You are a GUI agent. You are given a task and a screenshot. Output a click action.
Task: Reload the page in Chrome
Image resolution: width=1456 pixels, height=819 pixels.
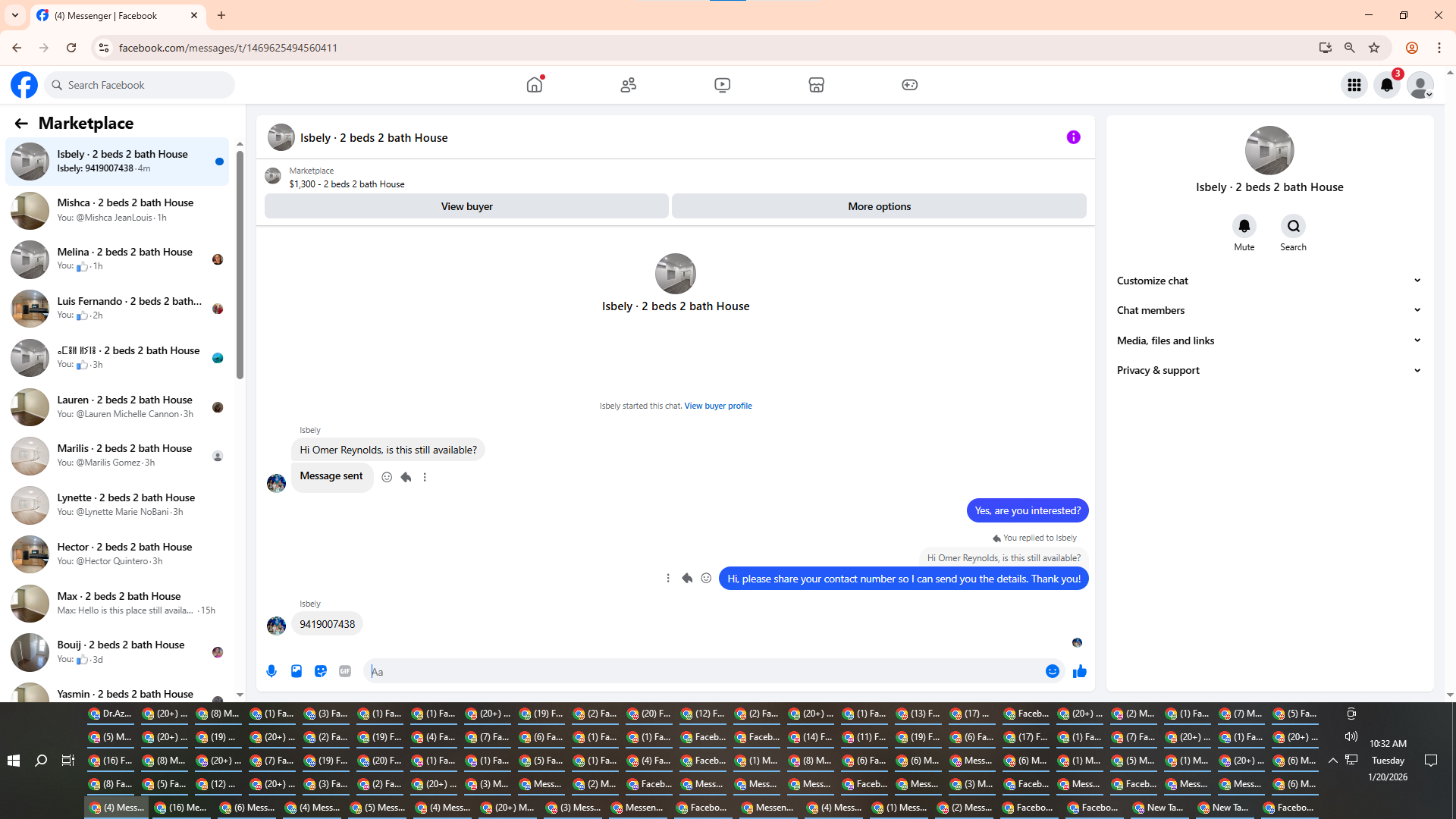tap(71, 48)
